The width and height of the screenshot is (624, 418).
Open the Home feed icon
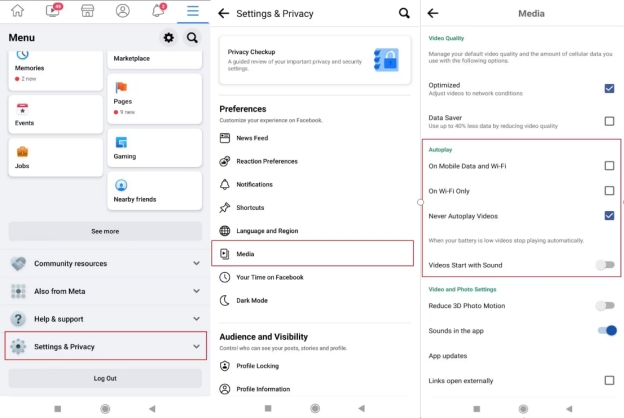(x=17, y=10)
